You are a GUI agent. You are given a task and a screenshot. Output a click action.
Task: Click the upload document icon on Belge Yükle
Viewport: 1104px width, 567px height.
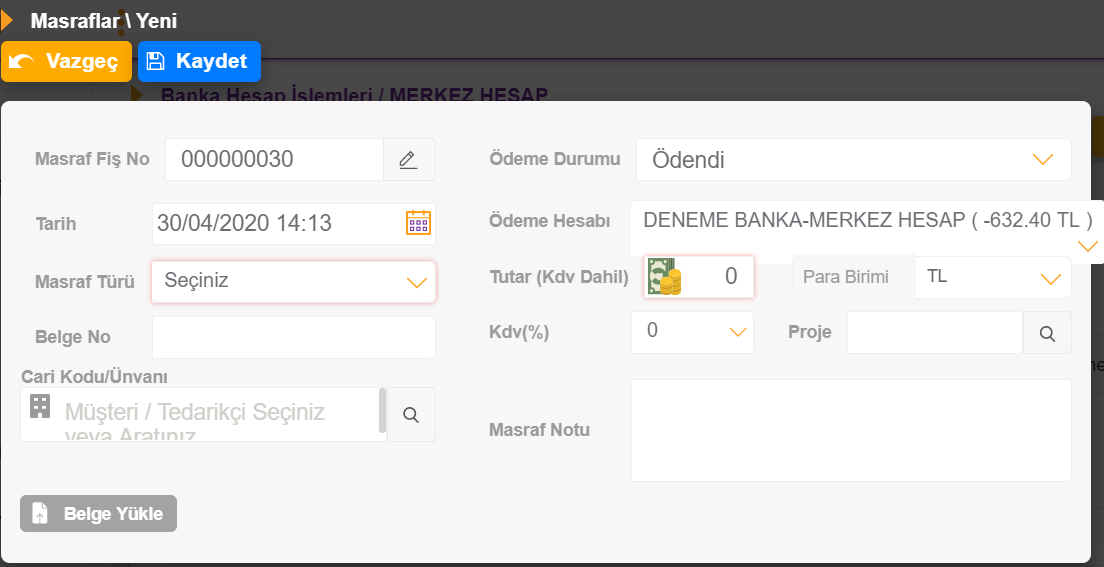[40, 513]
